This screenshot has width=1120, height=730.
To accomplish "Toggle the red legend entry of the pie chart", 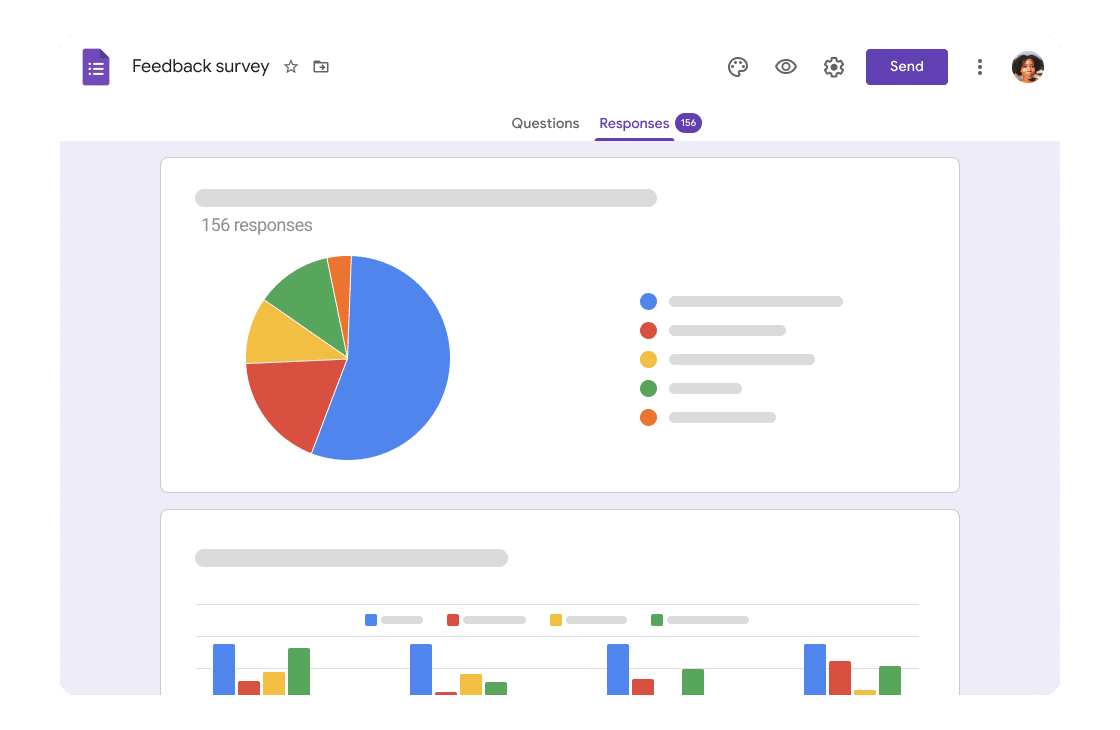I will tap(648, 330).
